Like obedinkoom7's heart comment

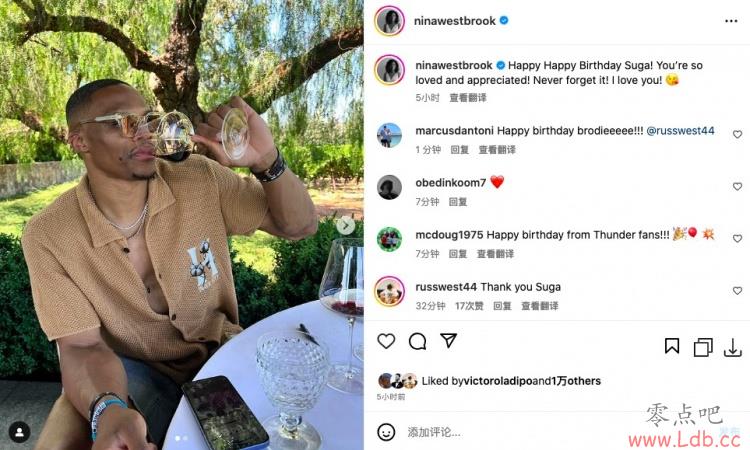point(737,187)
